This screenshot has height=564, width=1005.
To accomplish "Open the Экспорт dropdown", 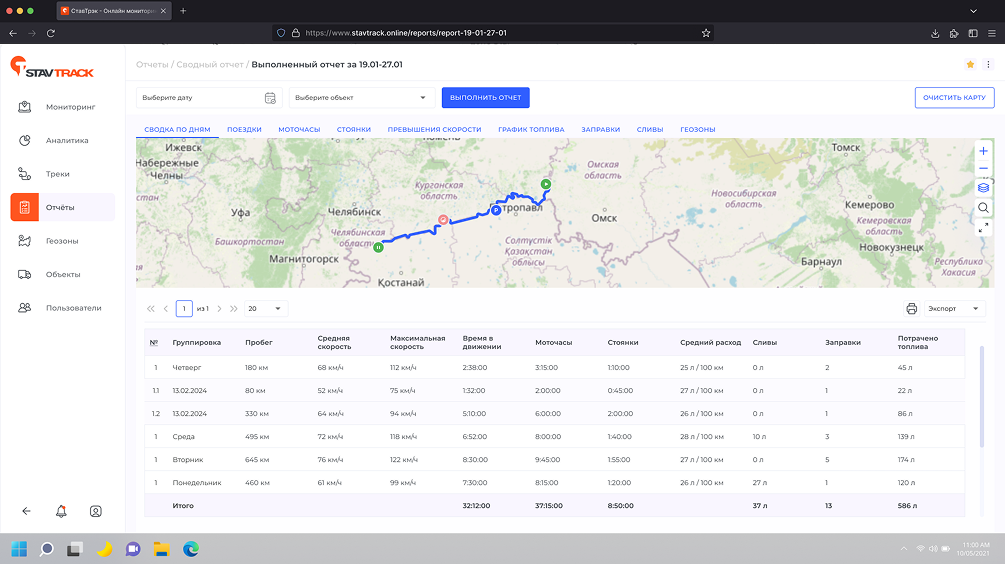I will [955, 309].
